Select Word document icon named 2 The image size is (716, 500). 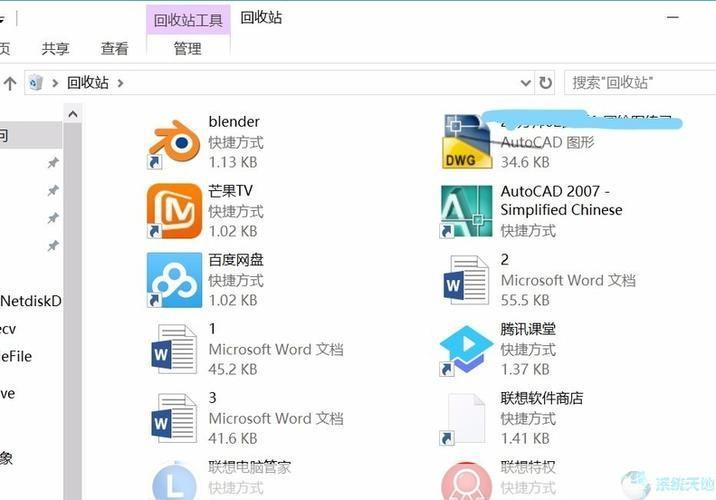pyautogui.click(x=466, y=280)
